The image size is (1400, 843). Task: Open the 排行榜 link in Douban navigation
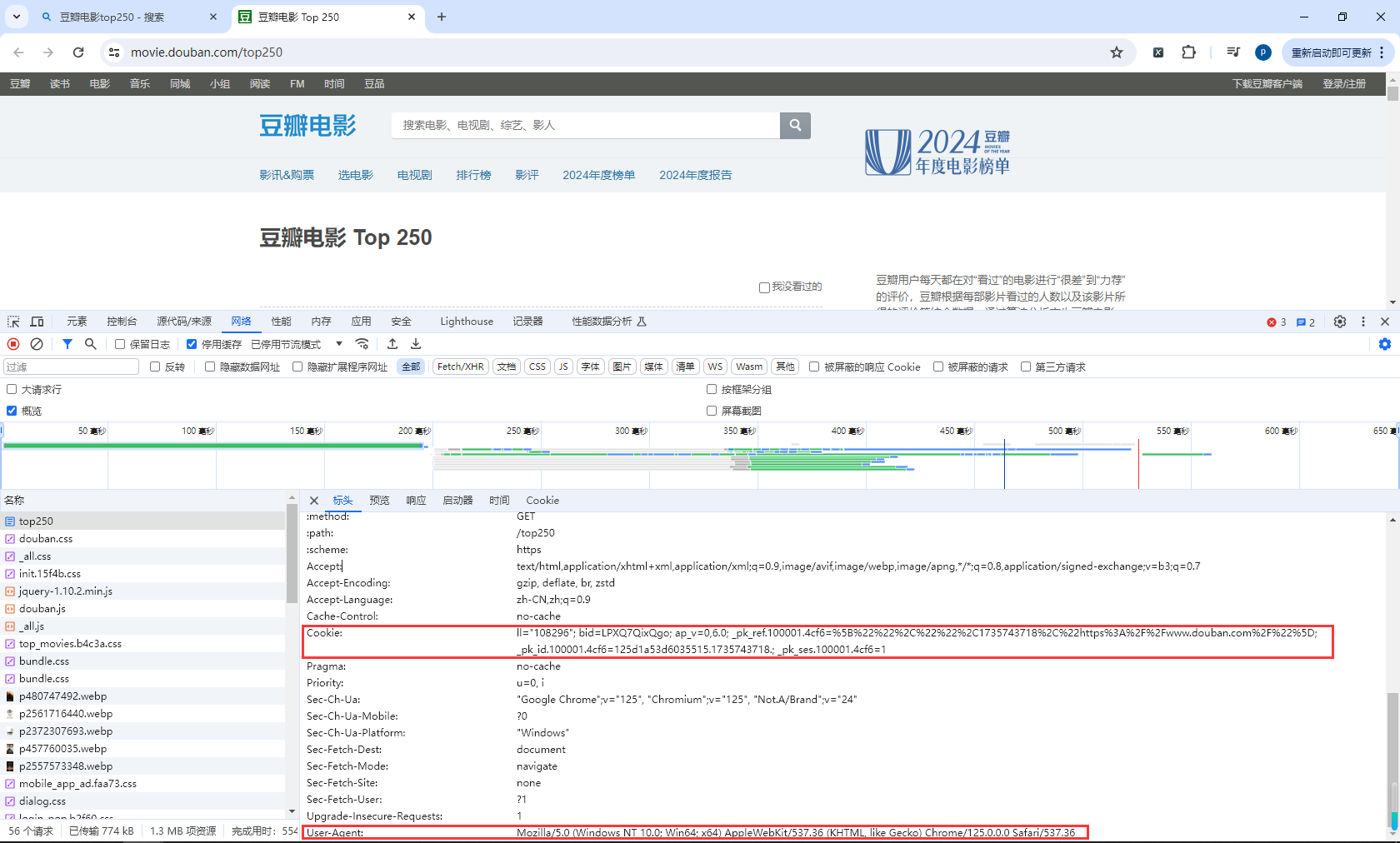pos(473,175)
